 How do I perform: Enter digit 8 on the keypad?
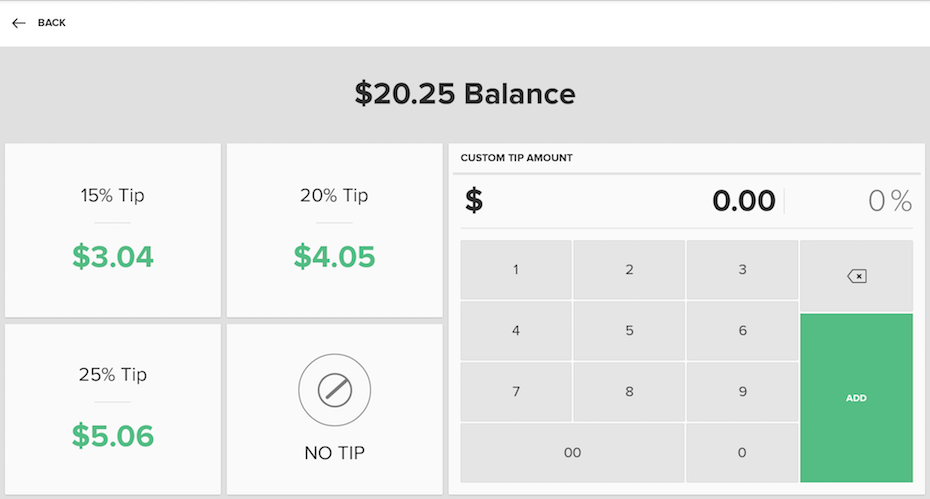629,392
